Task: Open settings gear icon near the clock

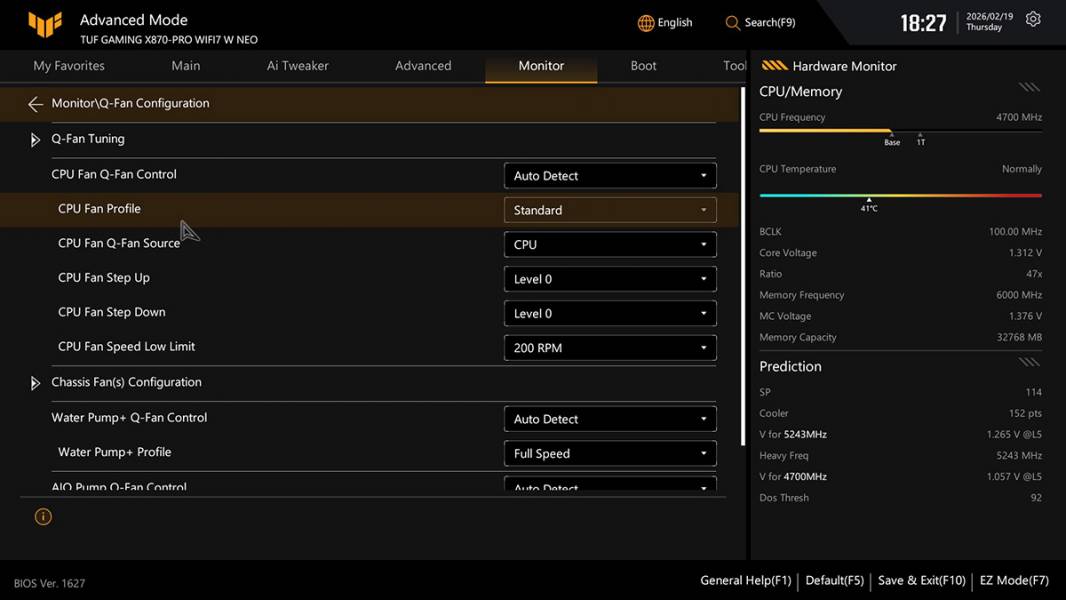Action: [x=1033, y=20]
